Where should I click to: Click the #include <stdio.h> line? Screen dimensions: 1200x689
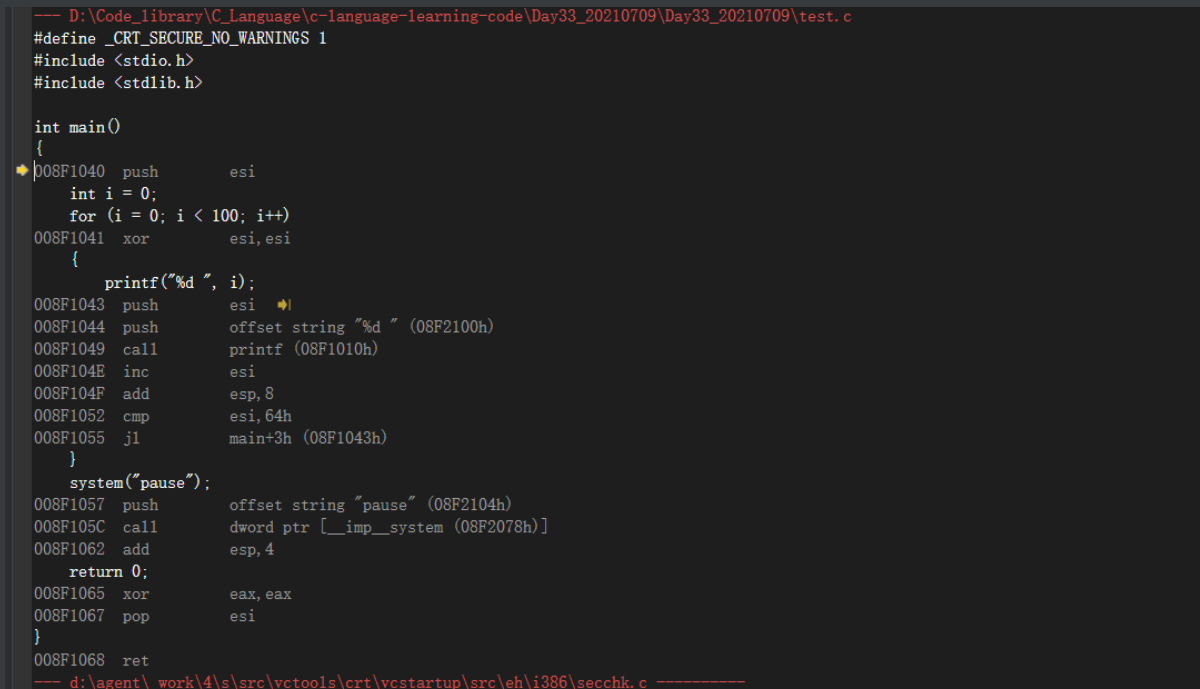pyautogui.click(x=114, y=60)
